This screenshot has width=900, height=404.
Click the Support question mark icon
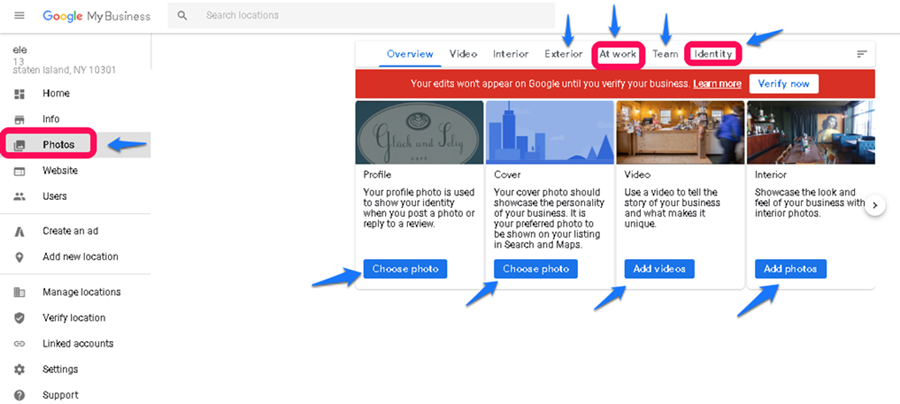(20, 395)
